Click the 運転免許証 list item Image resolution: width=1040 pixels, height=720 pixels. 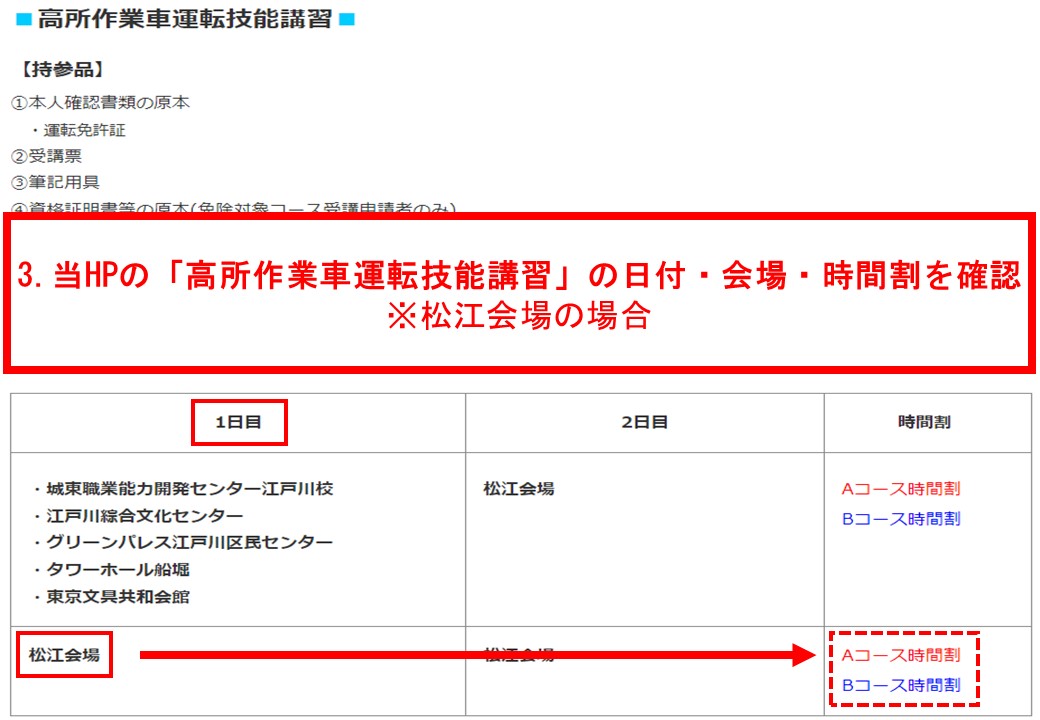(x=84, y=130)
